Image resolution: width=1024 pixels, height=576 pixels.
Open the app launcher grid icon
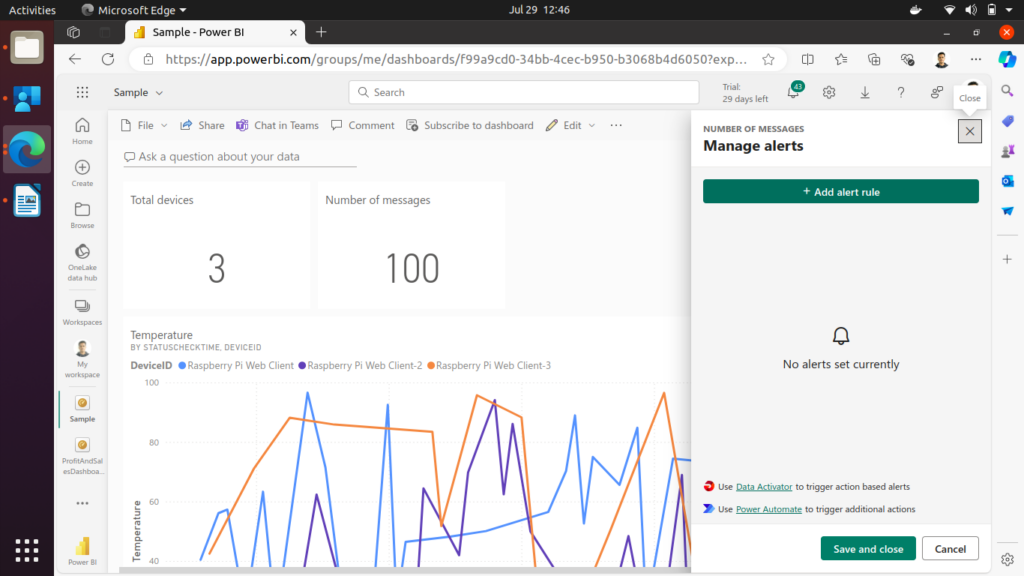(x=83, y=92)
